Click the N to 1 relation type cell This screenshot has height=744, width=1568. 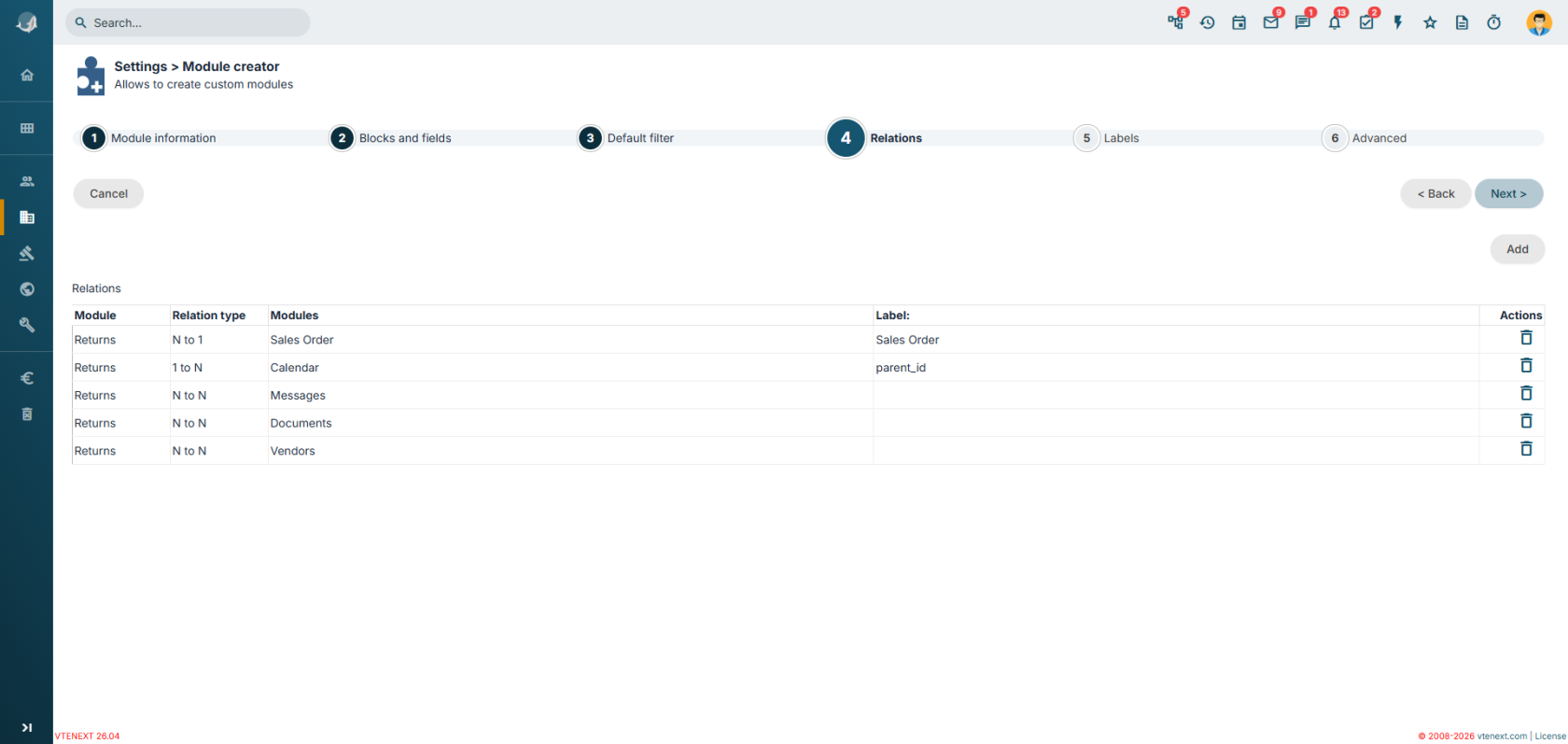[x=218, y=340]
